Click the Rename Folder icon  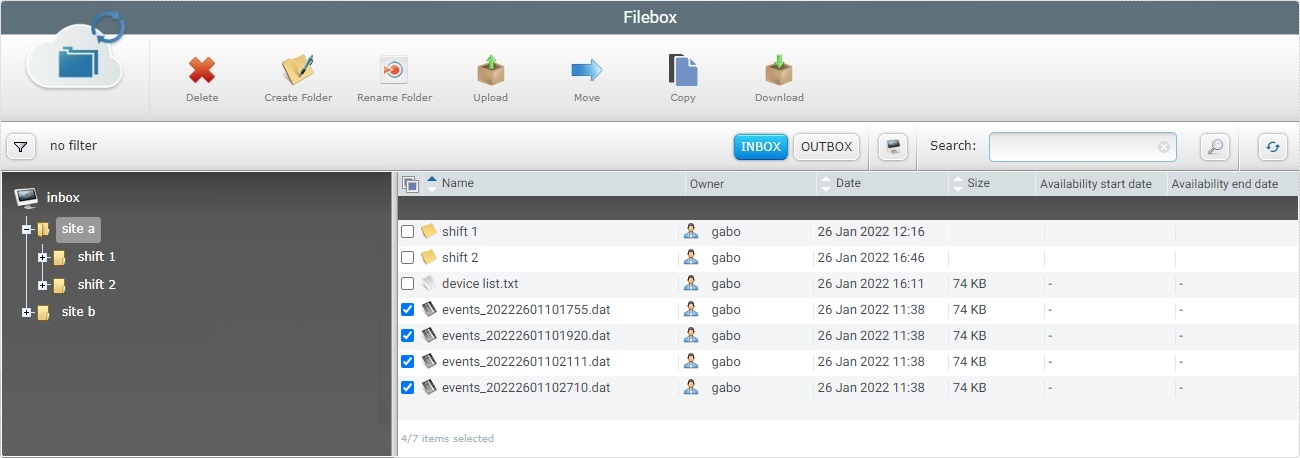tap(394, 70)
